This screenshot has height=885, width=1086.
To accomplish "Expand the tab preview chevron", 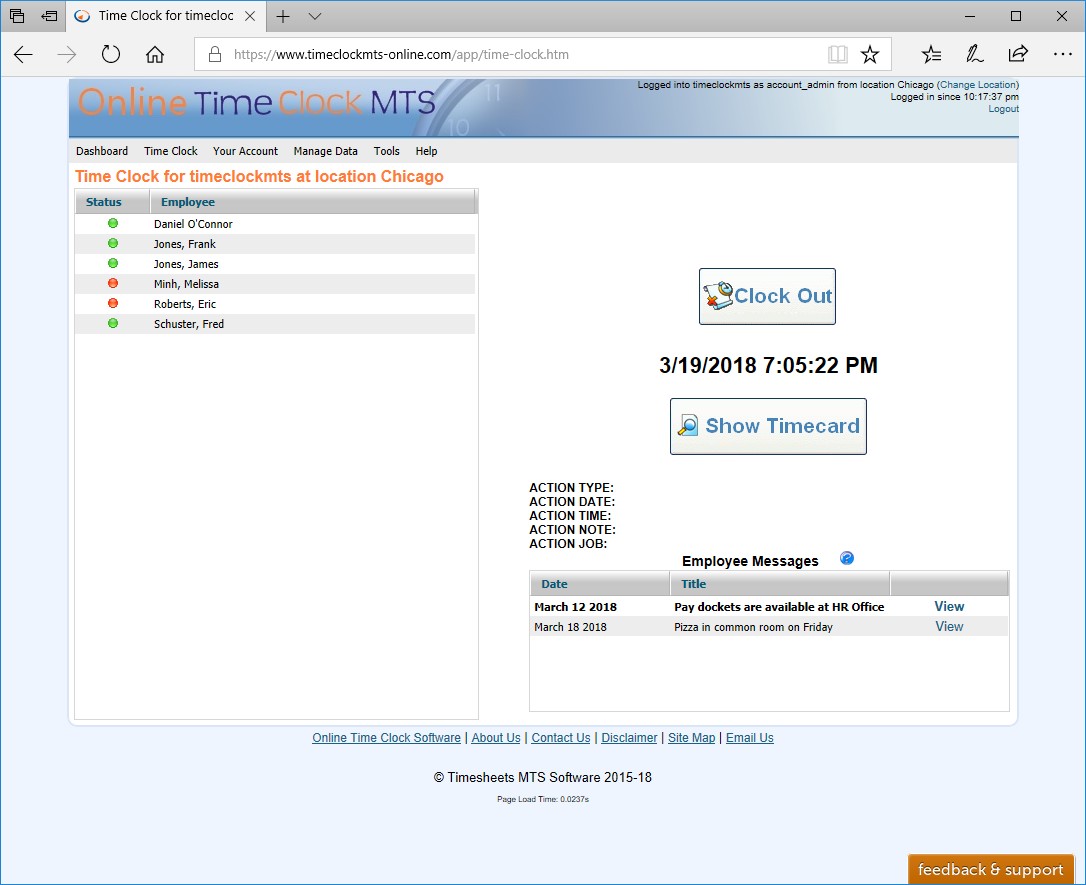I will (315, 16).
